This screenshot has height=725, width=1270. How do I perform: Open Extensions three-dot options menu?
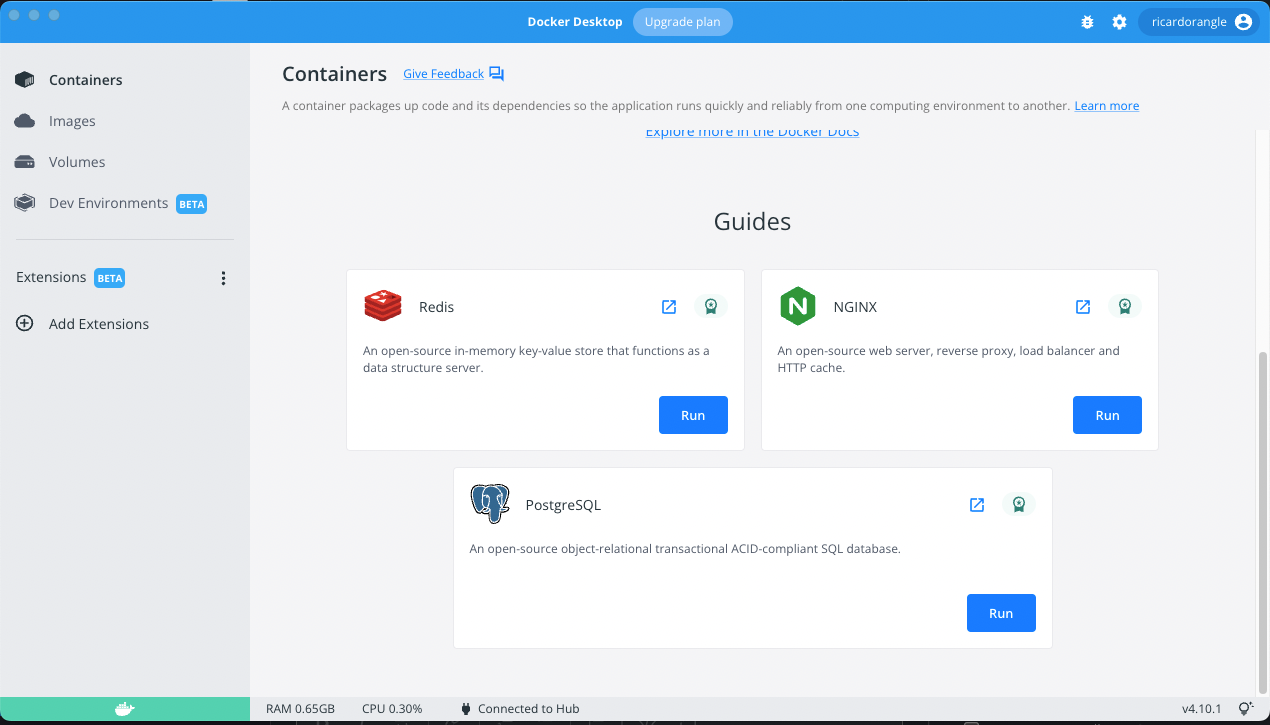[x=223, y=278]
